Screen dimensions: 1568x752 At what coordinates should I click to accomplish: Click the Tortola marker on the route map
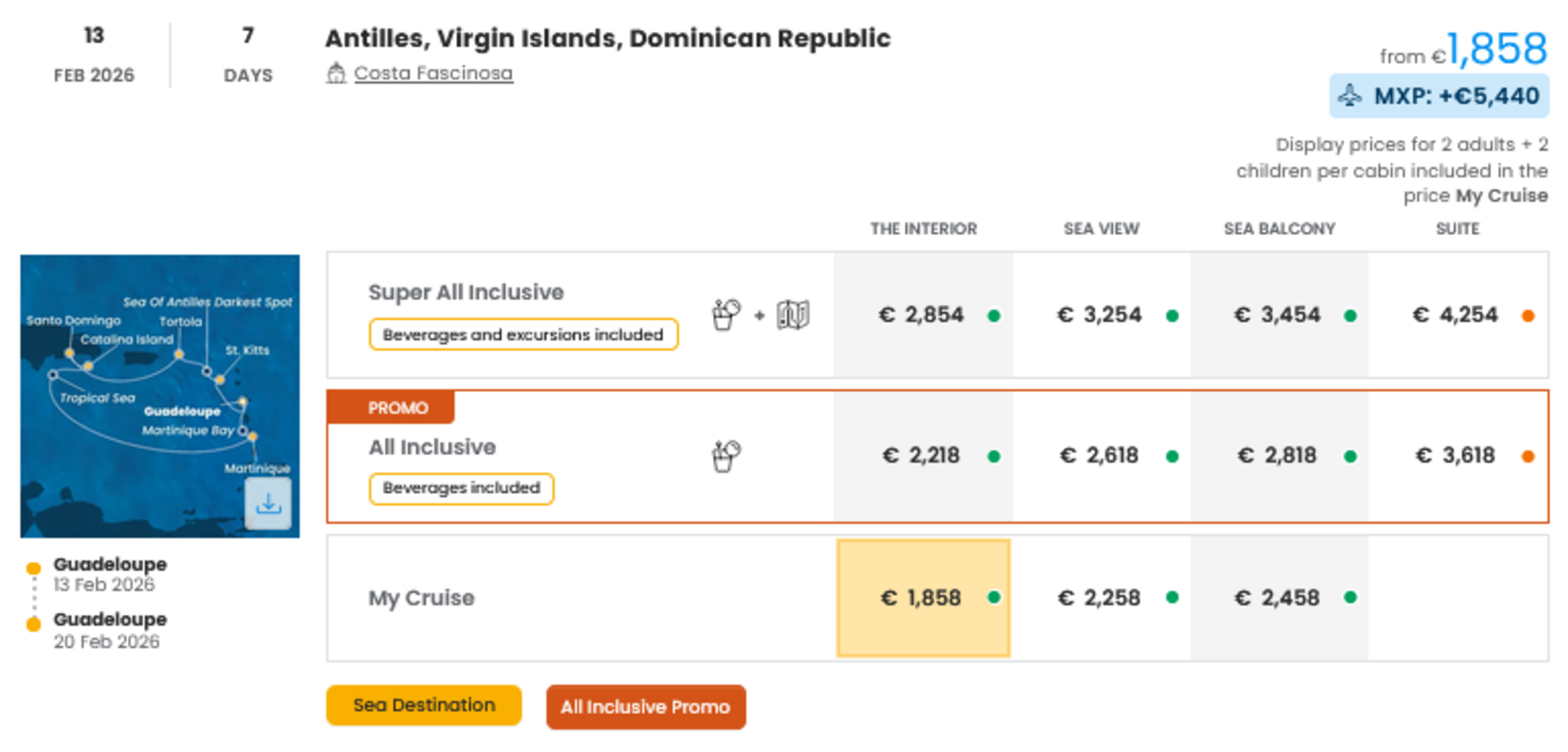[179, 354]
